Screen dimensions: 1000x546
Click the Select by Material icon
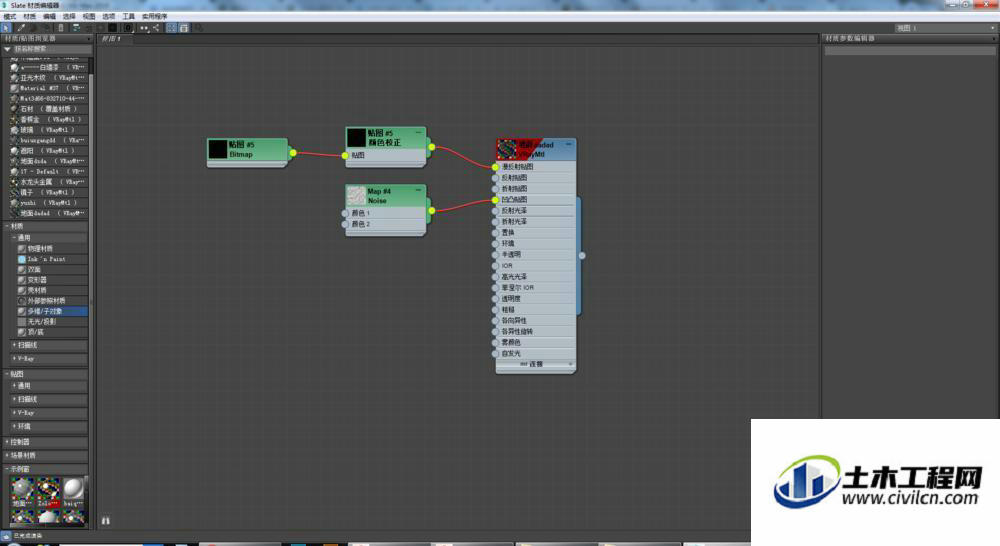198,27
